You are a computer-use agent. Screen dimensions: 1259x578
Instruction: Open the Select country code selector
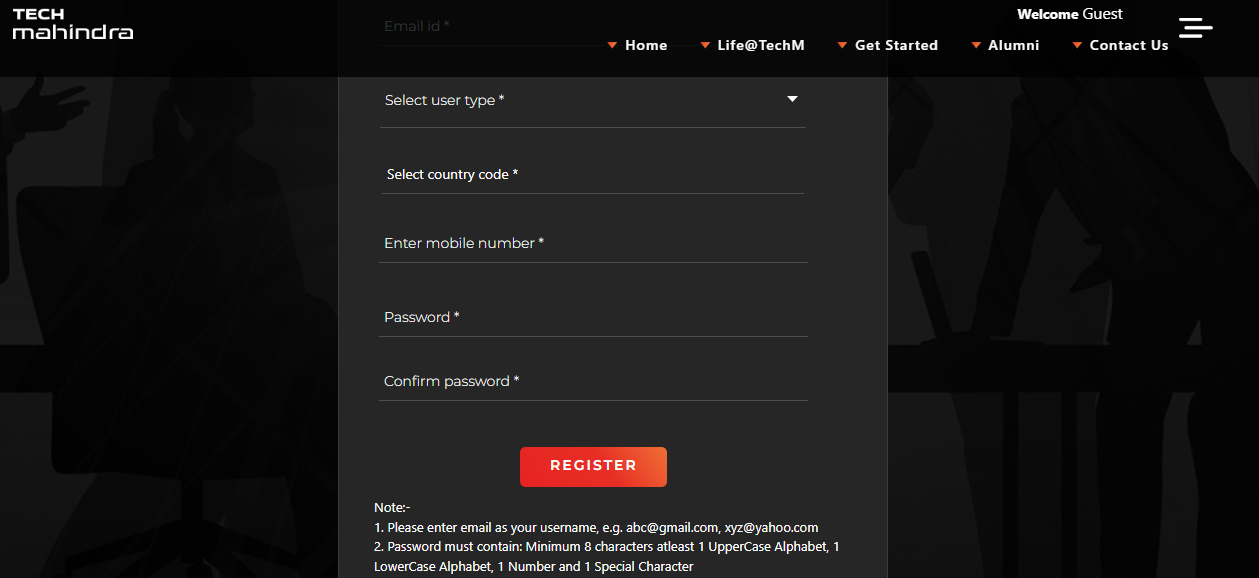point(592,174)
